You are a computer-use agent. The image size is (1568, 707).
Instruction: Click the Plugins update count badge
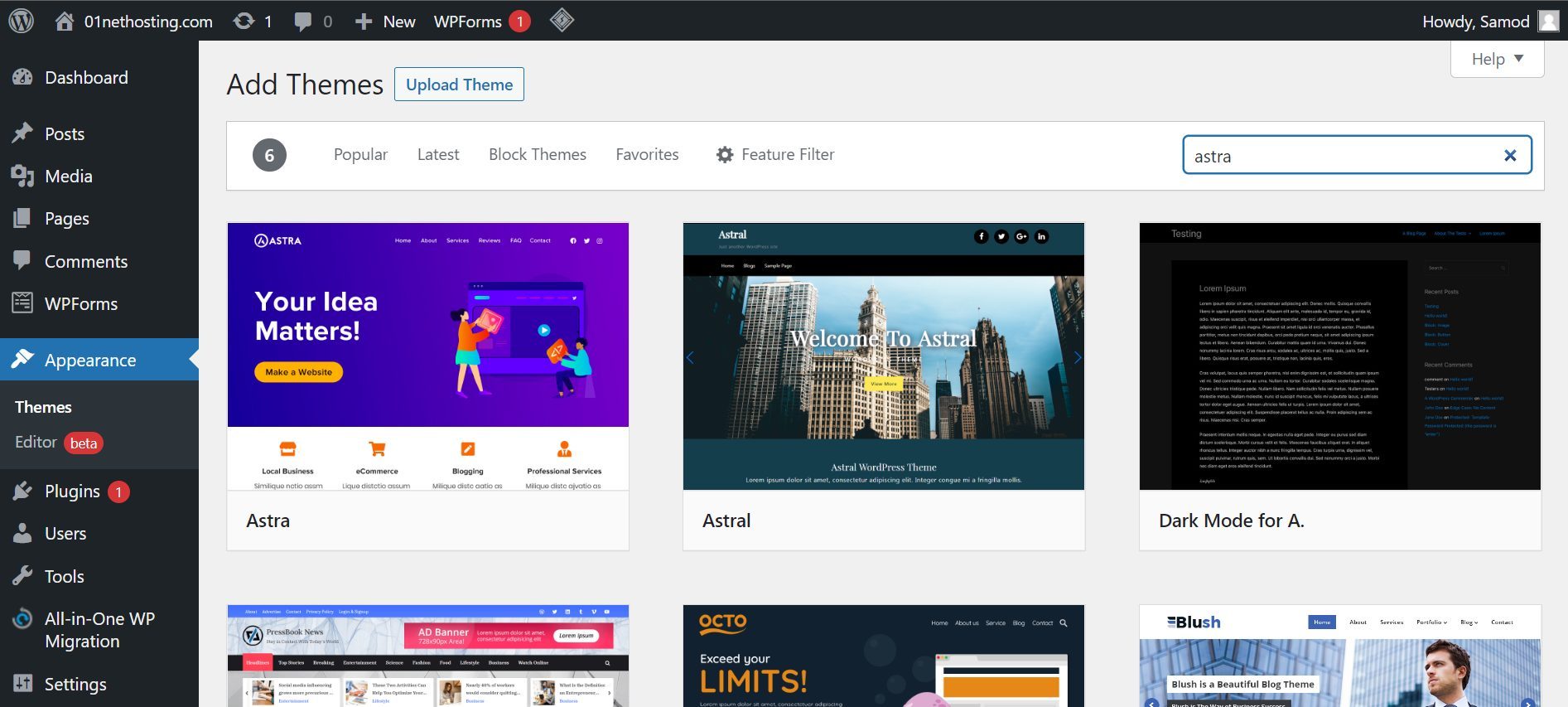tap(118, 492)
